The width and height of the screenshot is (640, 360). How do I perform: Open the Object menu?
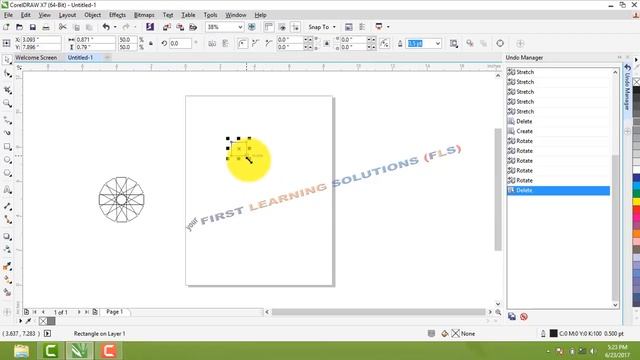coord(92,15)
